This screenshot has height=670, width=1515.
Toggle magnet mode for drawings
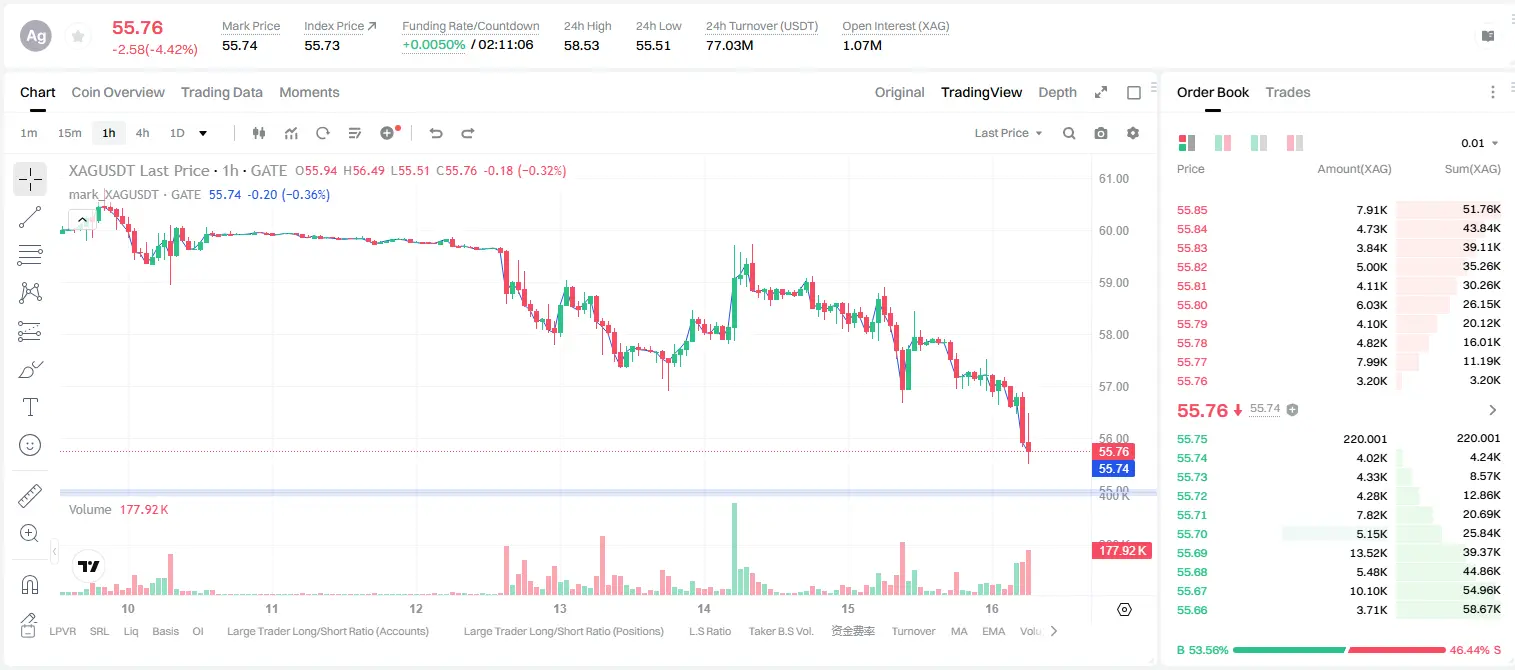(30, 584)
